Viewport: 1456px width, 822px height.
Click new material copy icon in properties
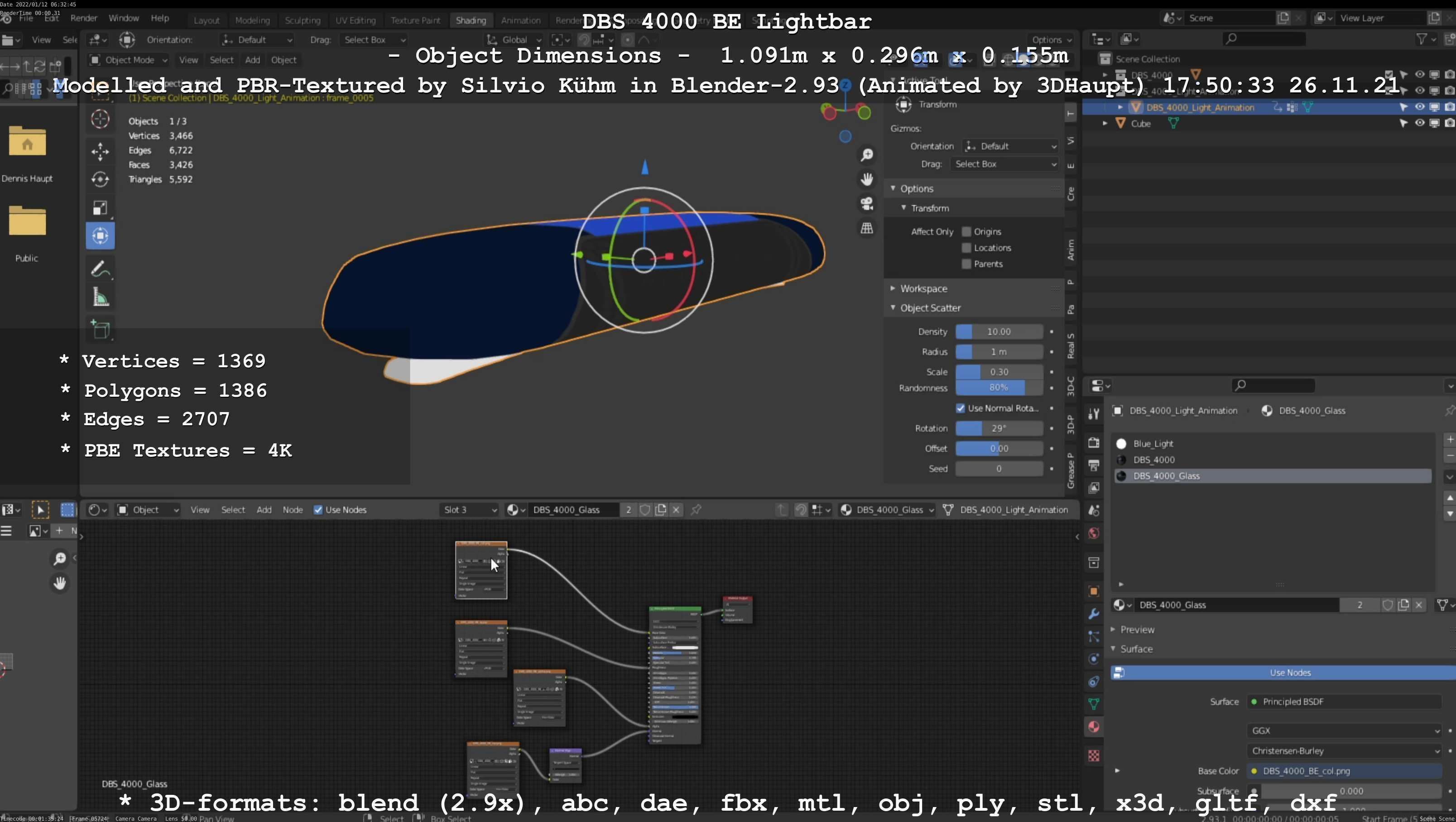point(1403,605)
